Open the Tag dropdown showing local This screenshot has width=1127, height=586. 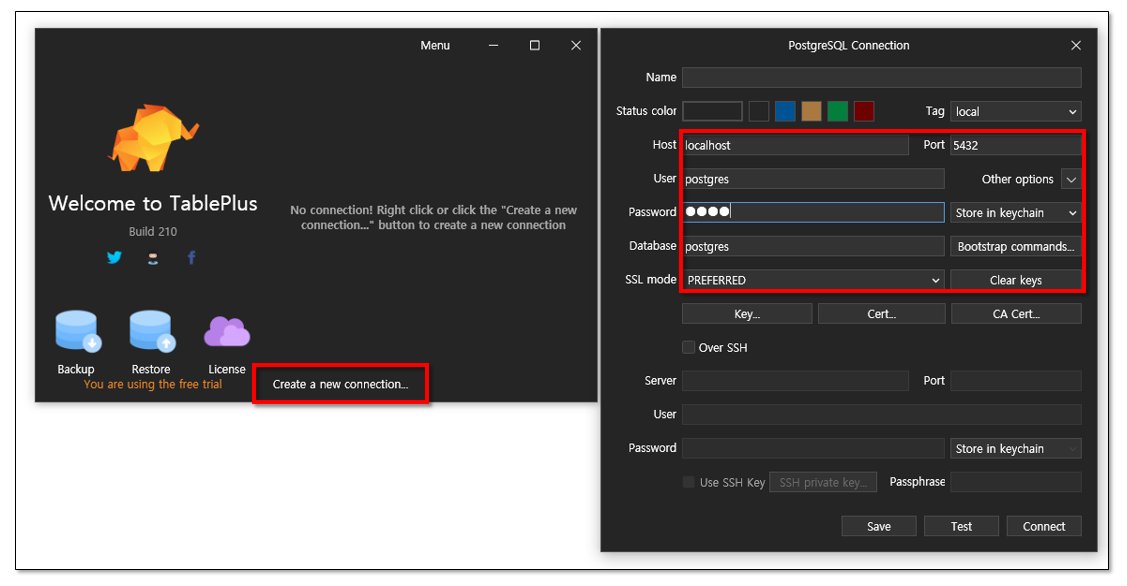(x=1016, y=111)
